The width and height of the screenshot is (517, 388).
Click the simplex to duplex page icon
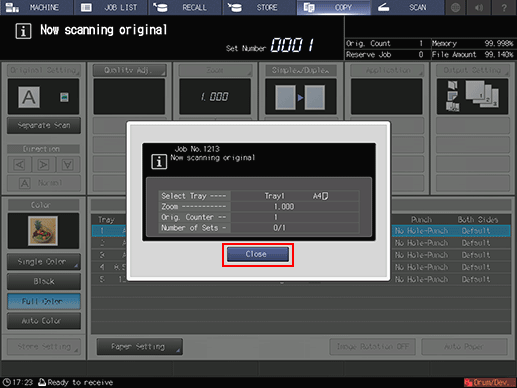point(300,97)
